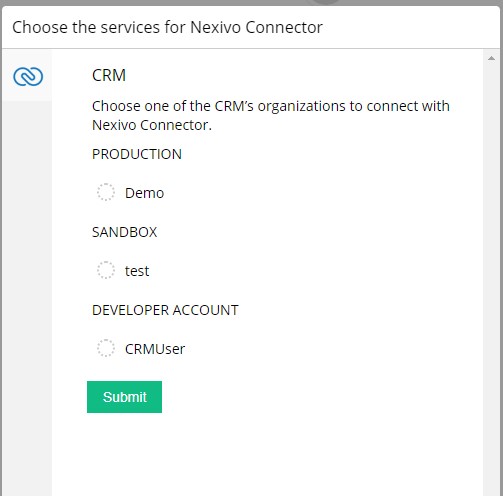Click the dialog title about Nexivo Connector
This screenshot has height=496, width=503.
point(167,27)
